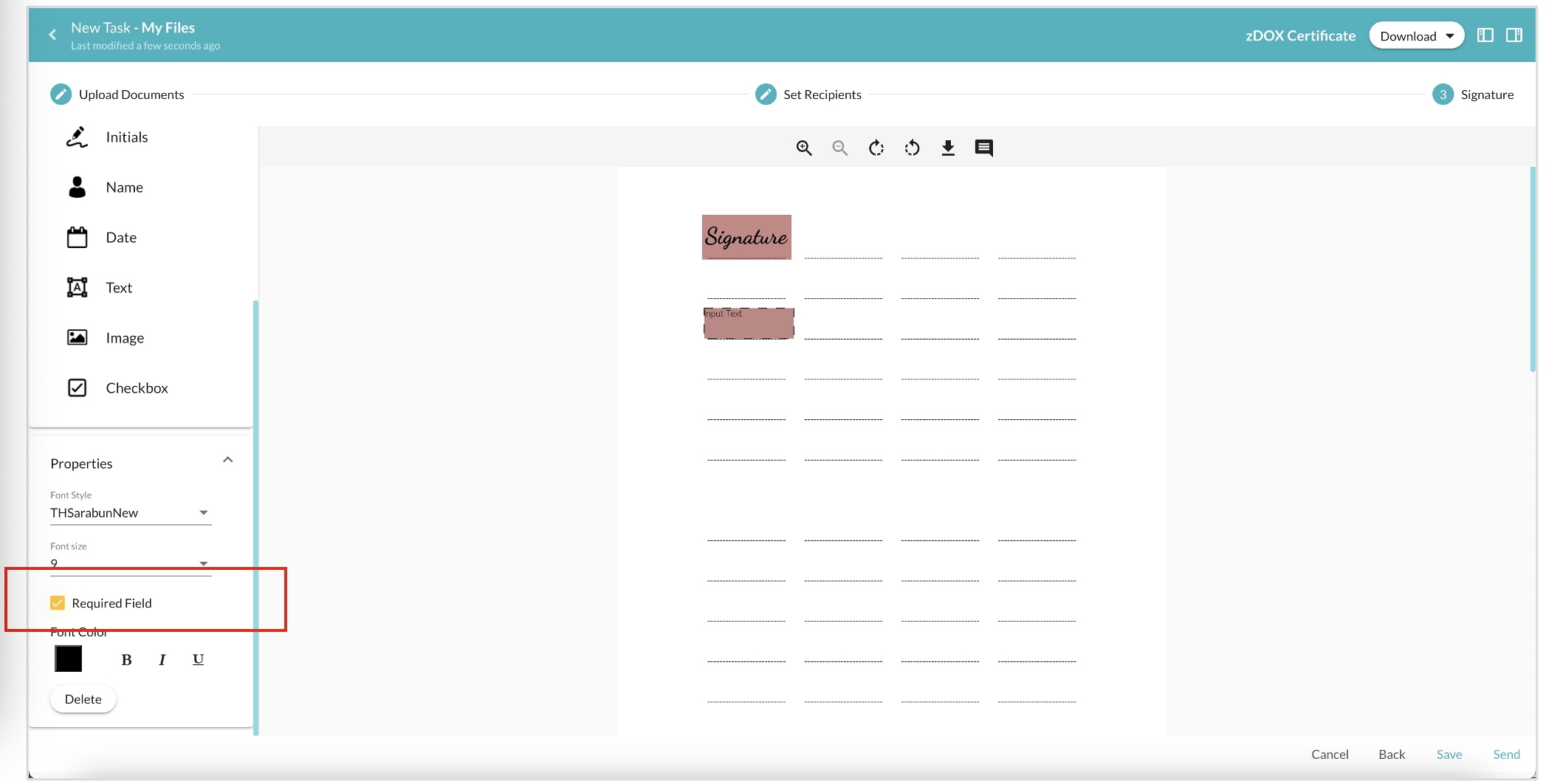Collapse the Properties panel
Image resolution: width=1546 pixels, height=784 pixels.
[x=228, y=460]
